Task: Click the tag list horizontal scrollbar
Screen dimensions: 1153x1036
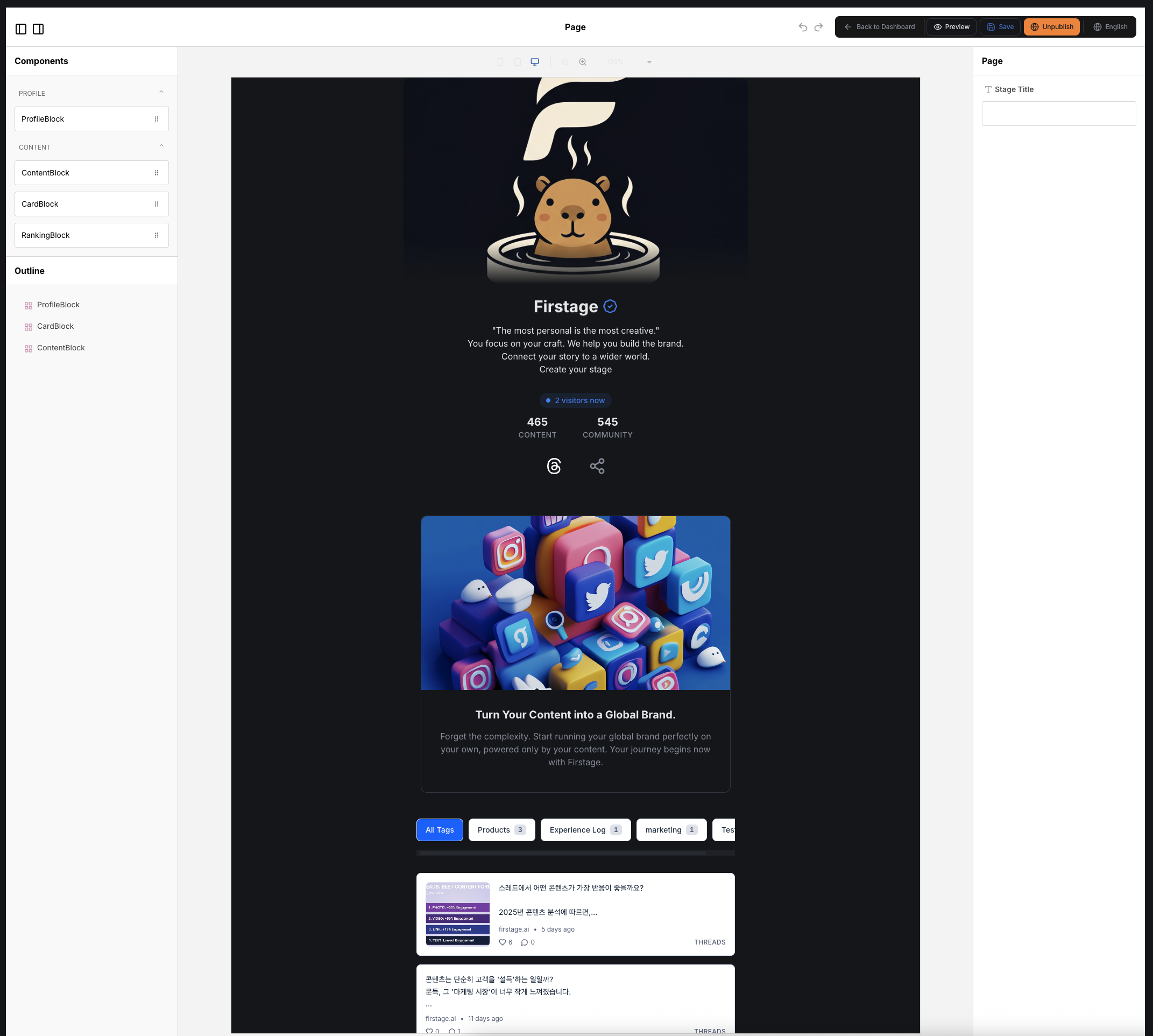Action: coord(562,852)
